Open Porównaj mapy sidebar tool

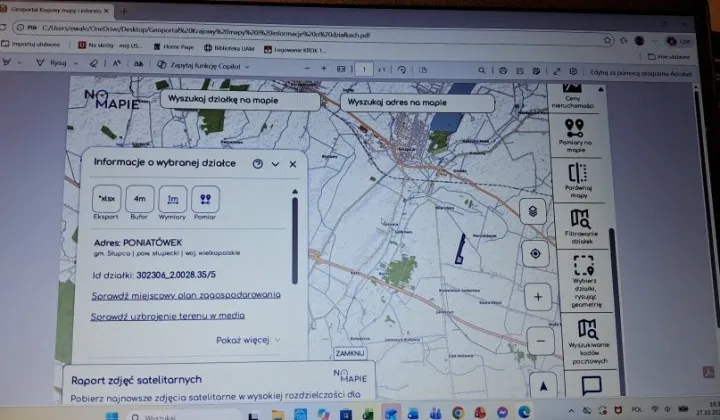(x=578, y=180)
